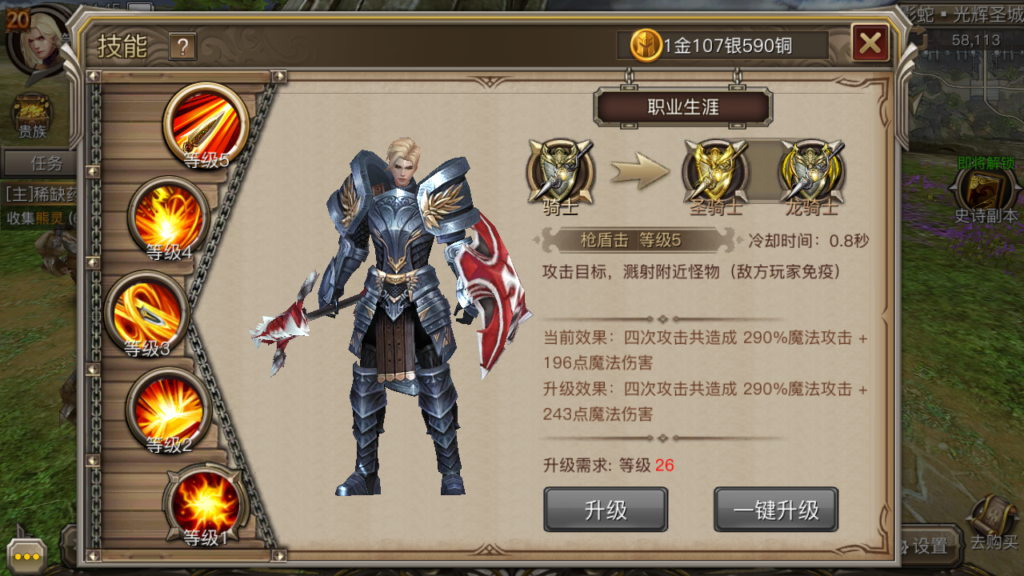The height and width of the screenshot is (576, 1024).
Task: Open the chat bubble button
Action: (27, 556)
